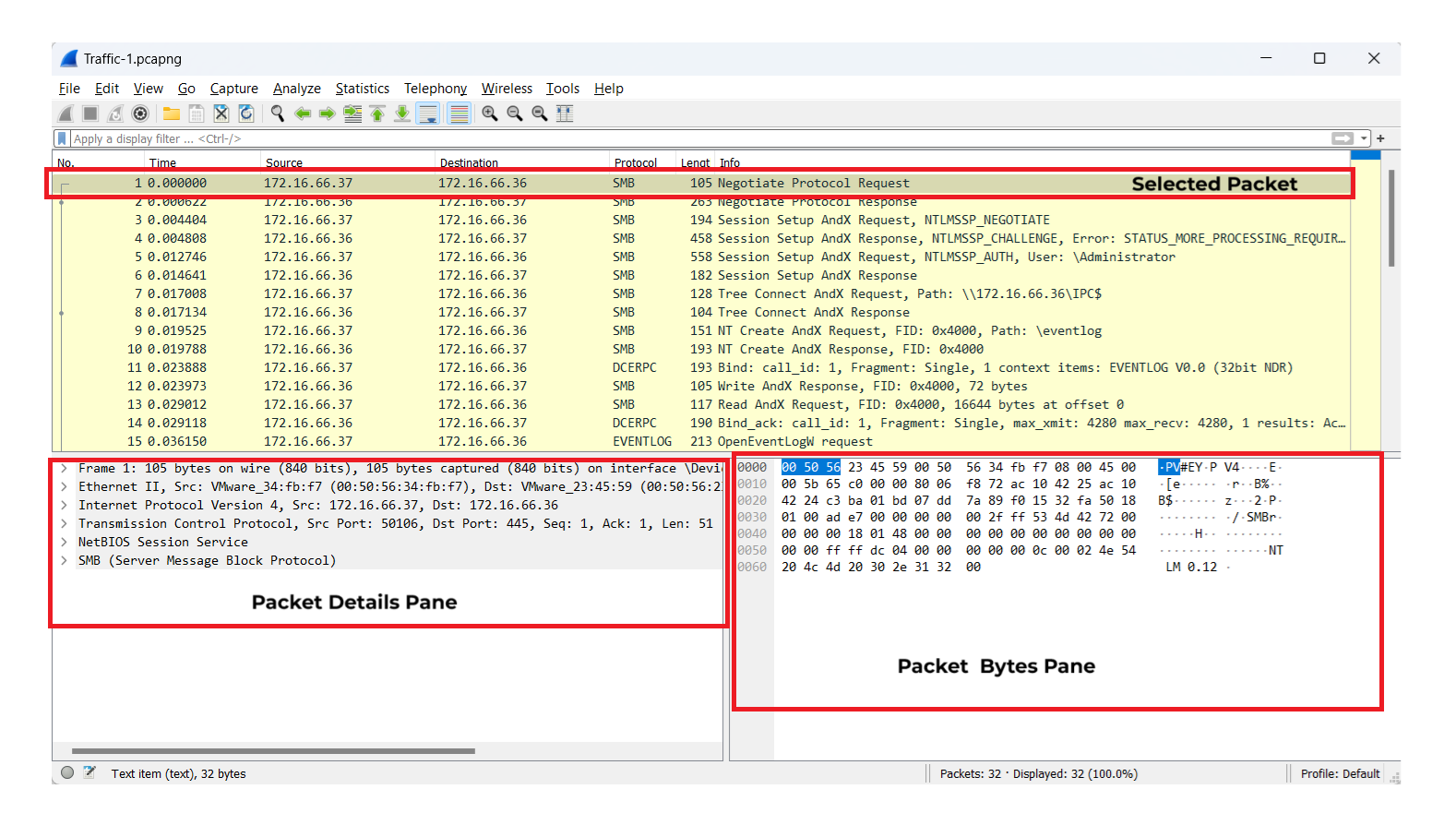Screen dimensions: 1456x825
Task: Expand Transmission Control Protocol row
Action: pyautogui.click(x=64, y=524)
